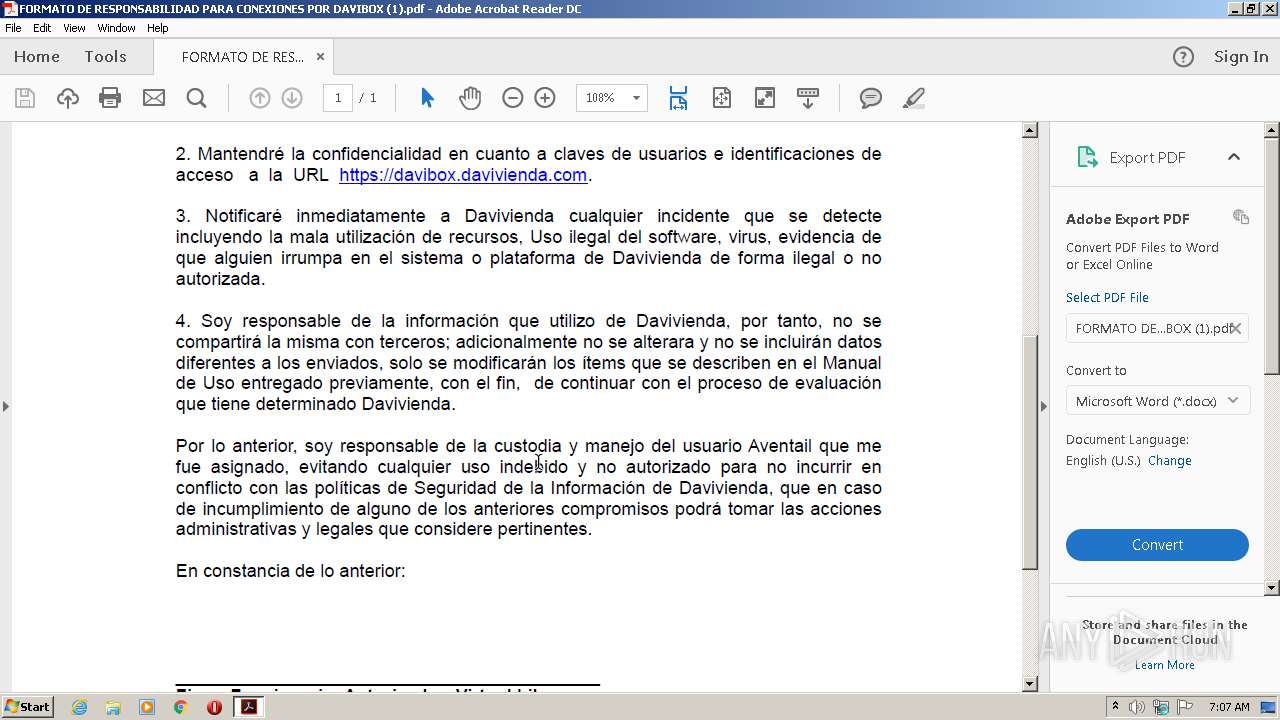Viewport: 1280px width, 720px height.
Task: Click the page number input field
Action: pyautogui.click(x=338, y=98)
